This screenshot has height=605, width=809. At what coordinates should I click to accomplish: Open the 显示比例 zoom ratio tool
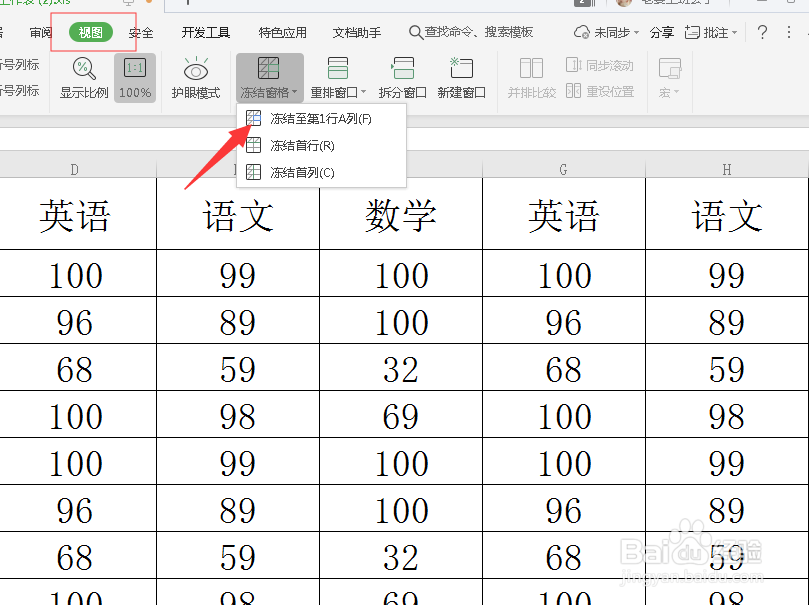point(84,78)
